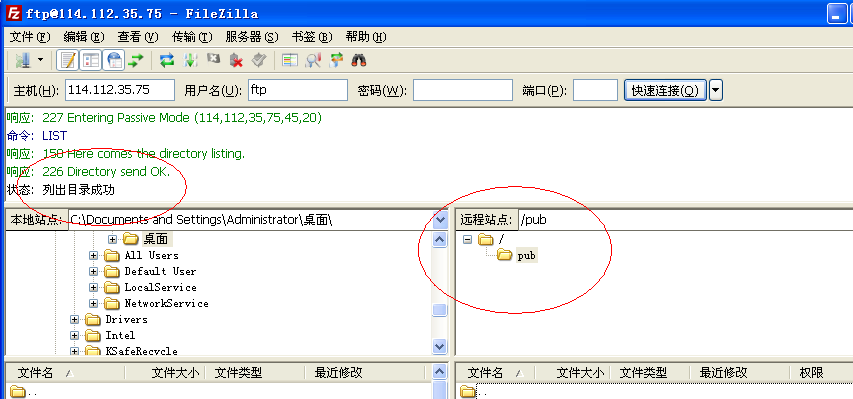Image resolution: width=853 pixels, height=399 pixels.
Task: Open Site Manager dropdown arrow
Action: click(x=40, y=60)
